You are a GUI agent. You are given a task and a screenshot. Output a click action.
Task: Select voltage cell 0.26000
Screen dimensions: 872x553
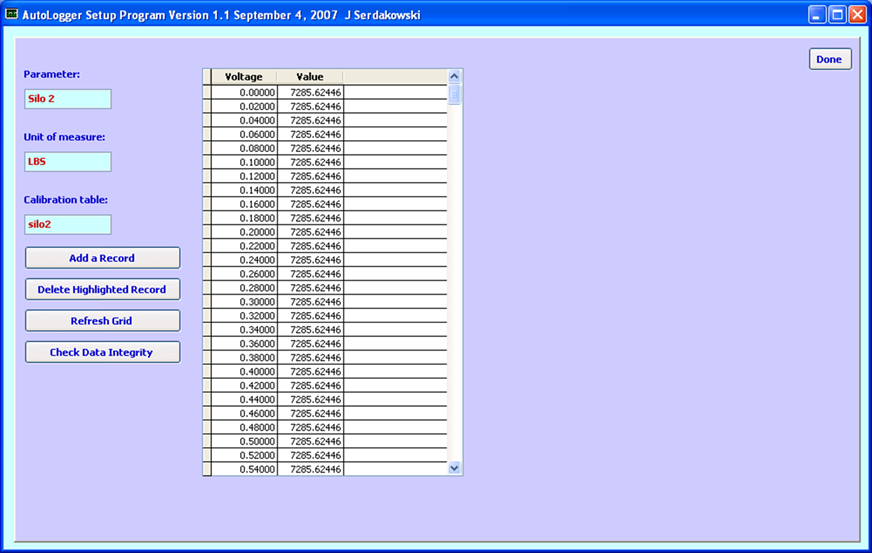(x=244, y=274)
